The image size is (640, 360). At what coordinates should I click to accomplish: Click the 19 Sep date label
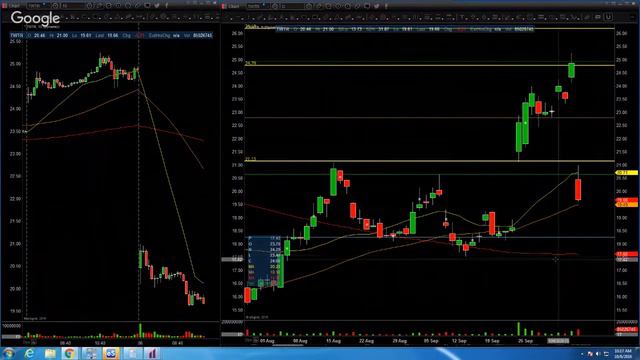click(x=492, y=341)
